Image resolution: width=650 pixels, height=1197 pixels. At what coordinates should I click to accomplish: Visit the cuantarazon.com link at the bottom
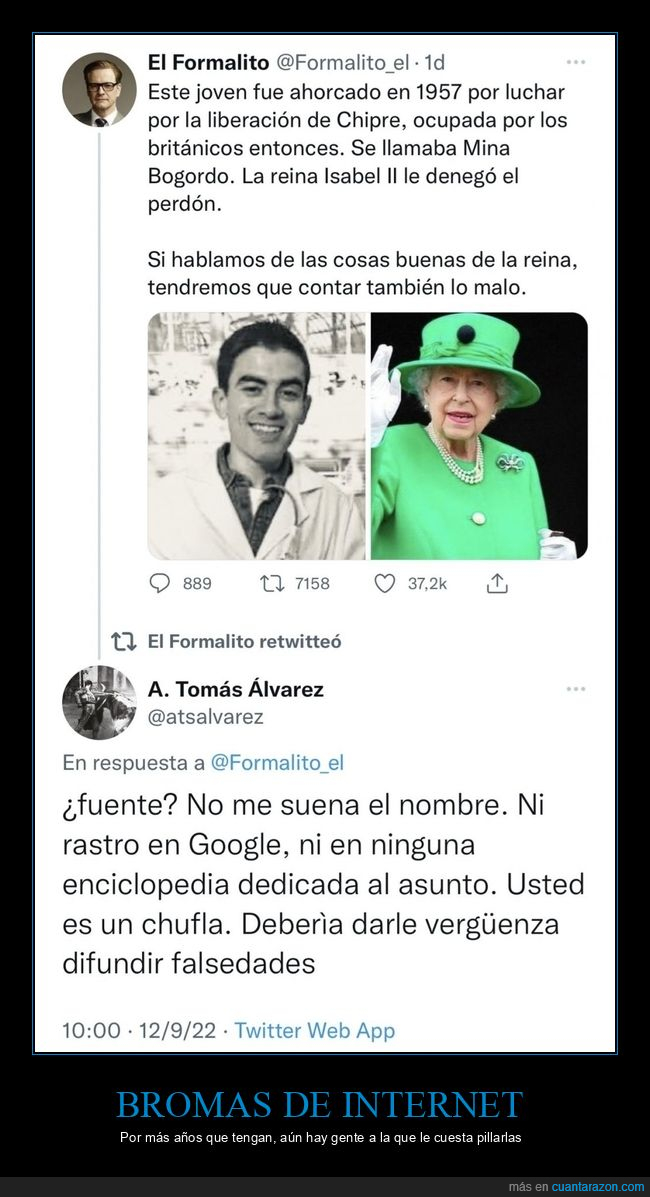[594, 1186]
